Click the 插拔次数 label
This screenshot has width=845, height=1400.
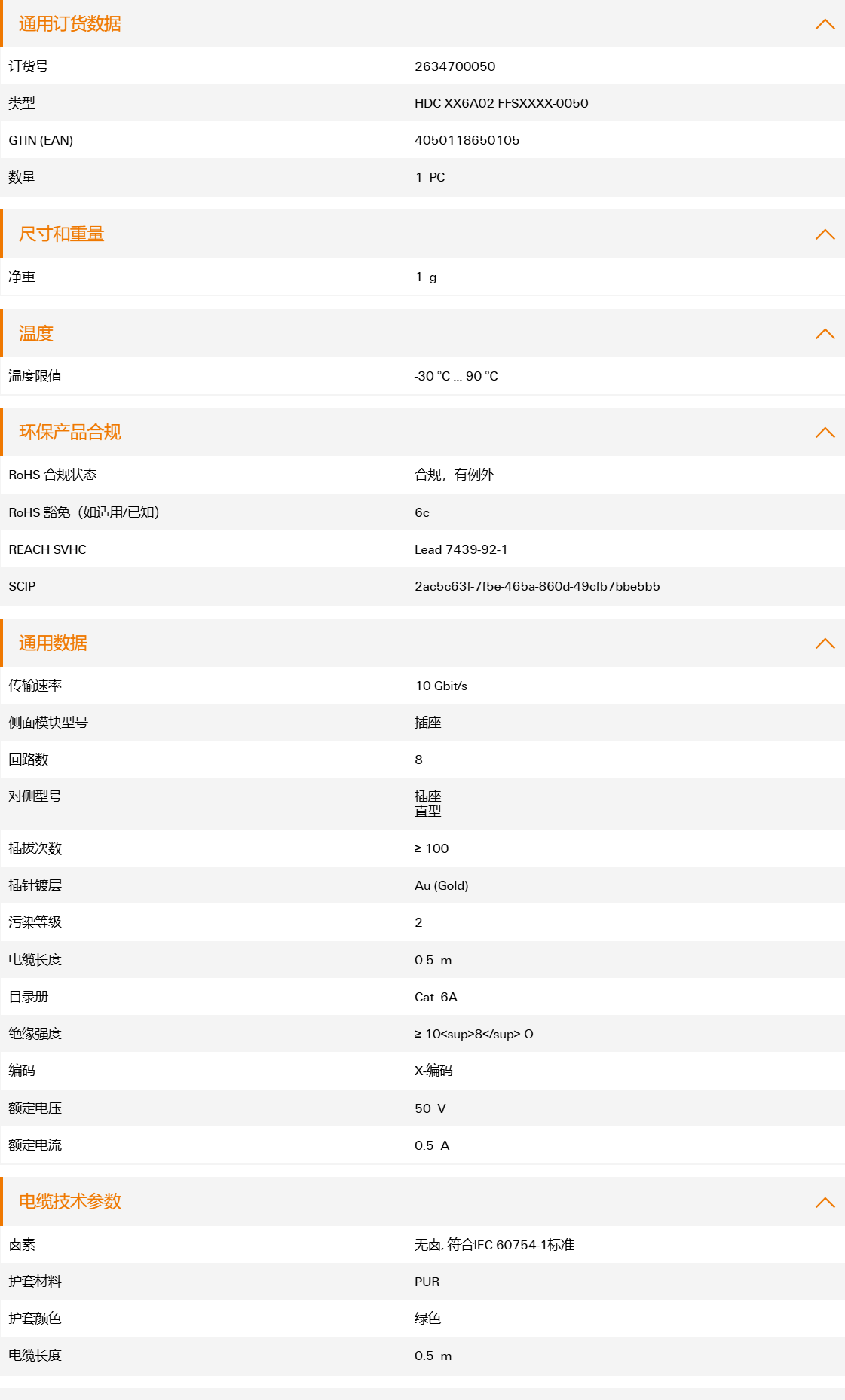tap(35, 848)
